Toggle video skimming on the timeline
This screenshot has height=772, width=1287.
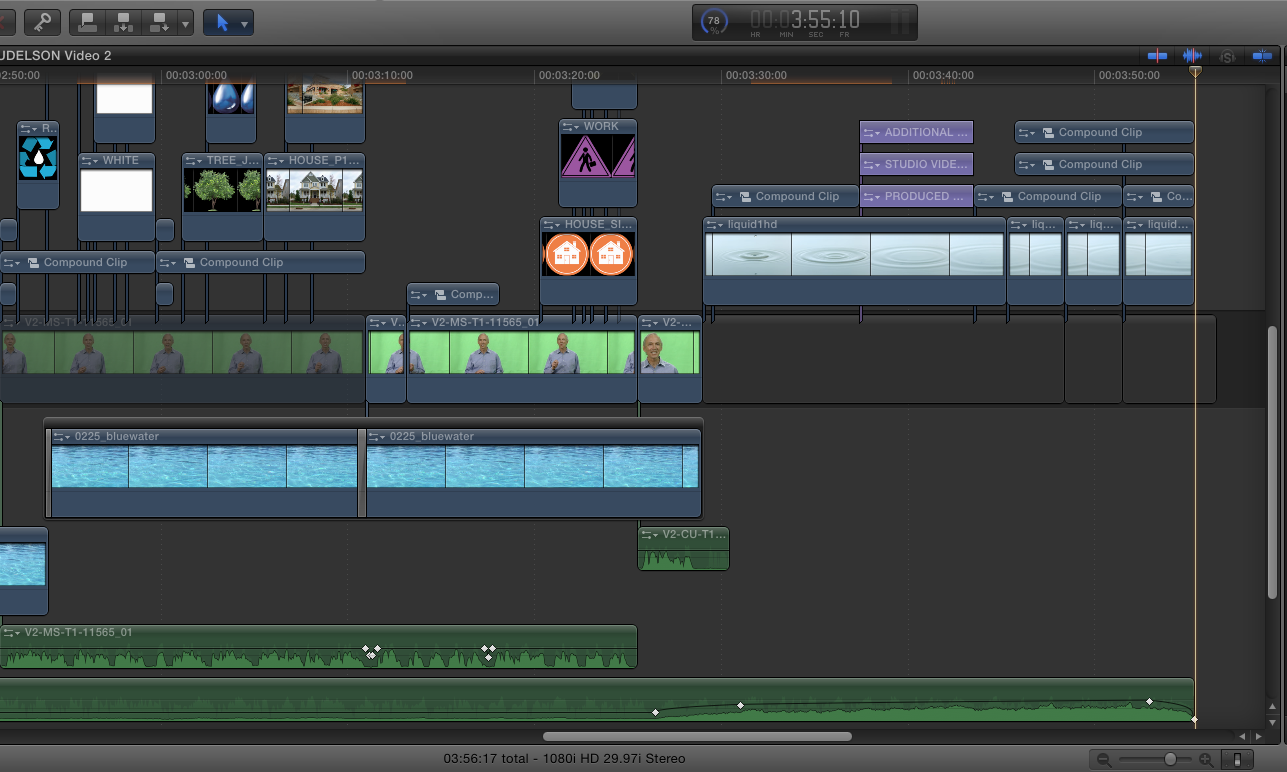point(1157,56)
